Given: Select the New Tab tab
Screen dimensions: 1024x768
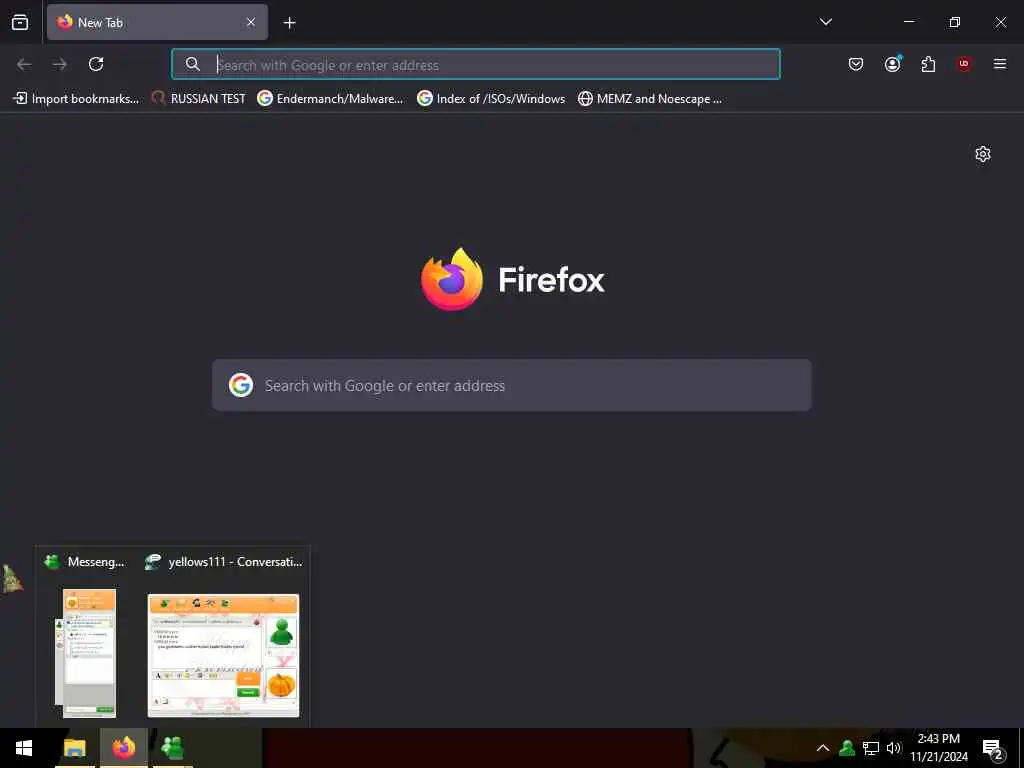Looking at the screenshot, I should click(x=157, y=22).
